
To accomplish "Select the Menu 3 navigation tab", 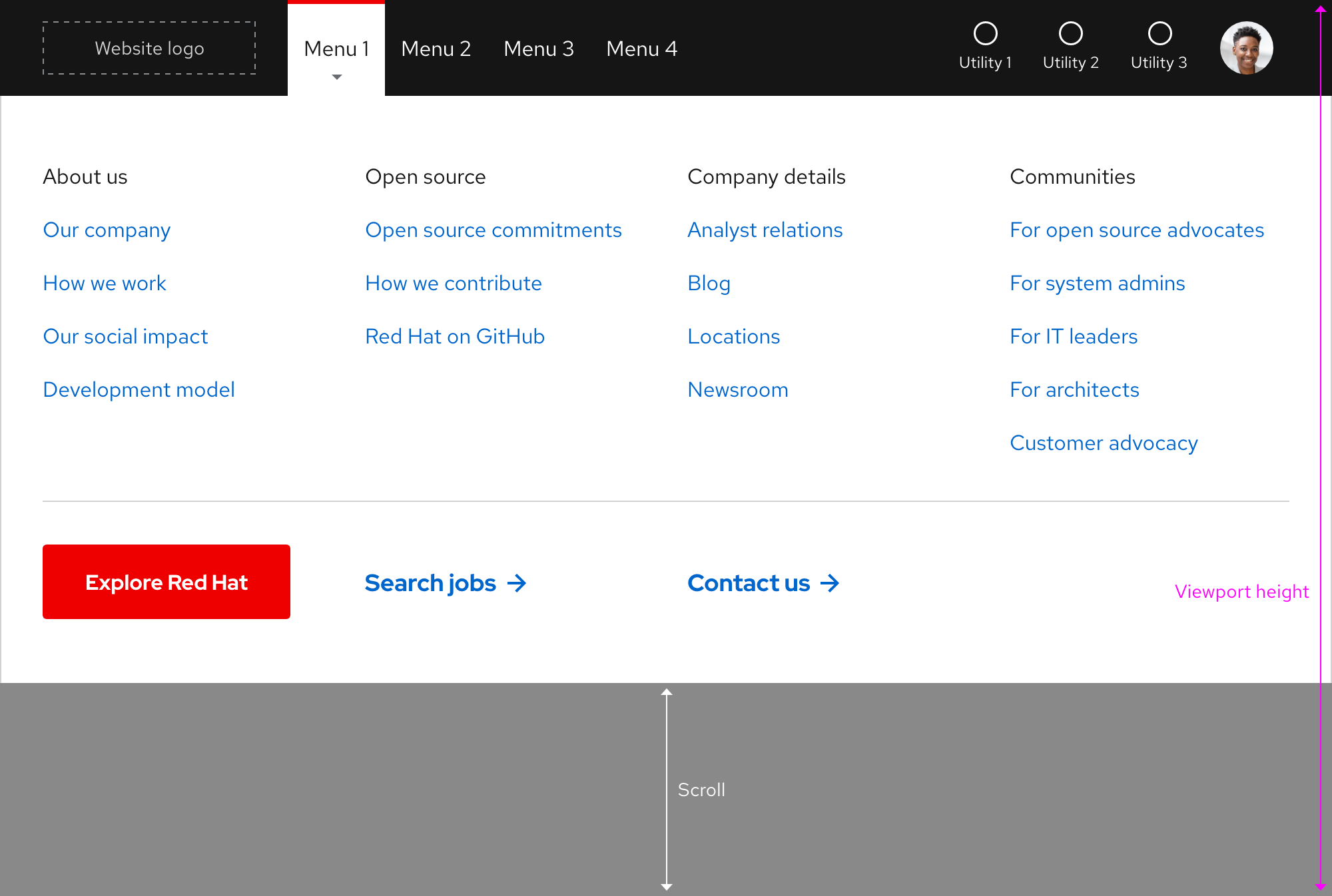I will point(539,49).
